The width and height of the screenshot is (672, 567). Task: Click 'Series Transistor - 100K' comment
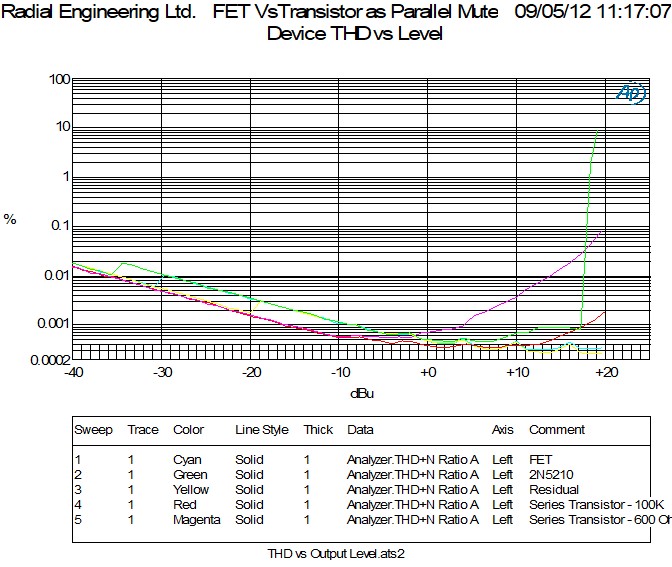tap(597, 505)
